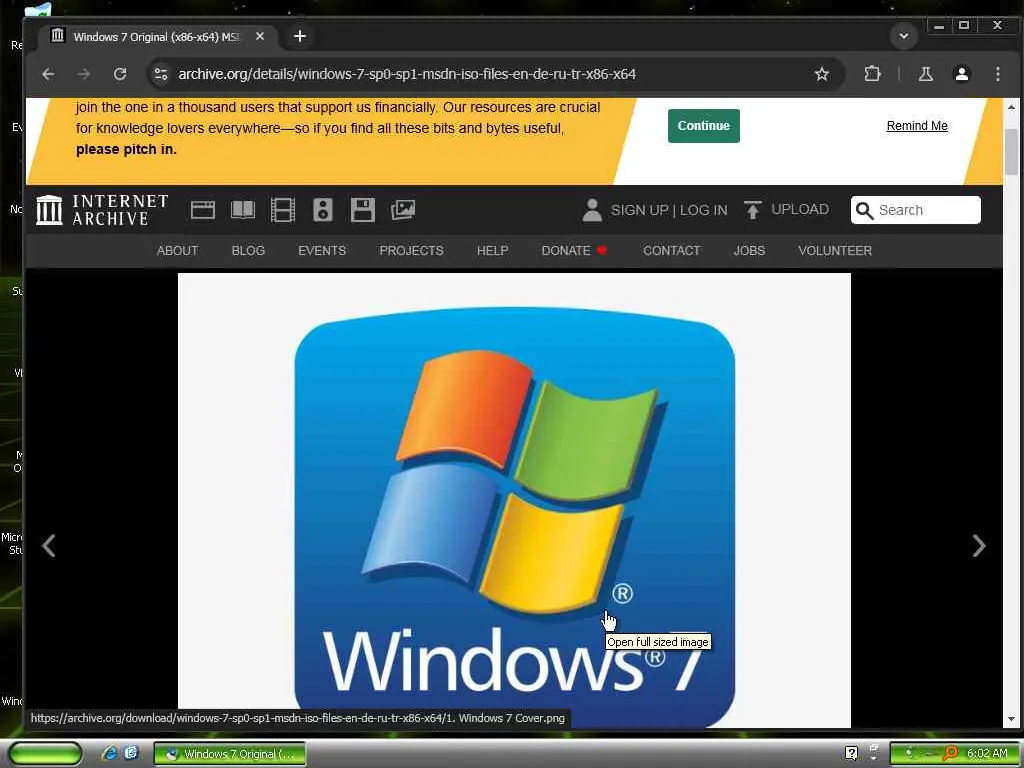Image resolution: width=1024 pixels, height=768 pixels.
Task: Open the browser profile avatar
Action: (x=961, y=74)
